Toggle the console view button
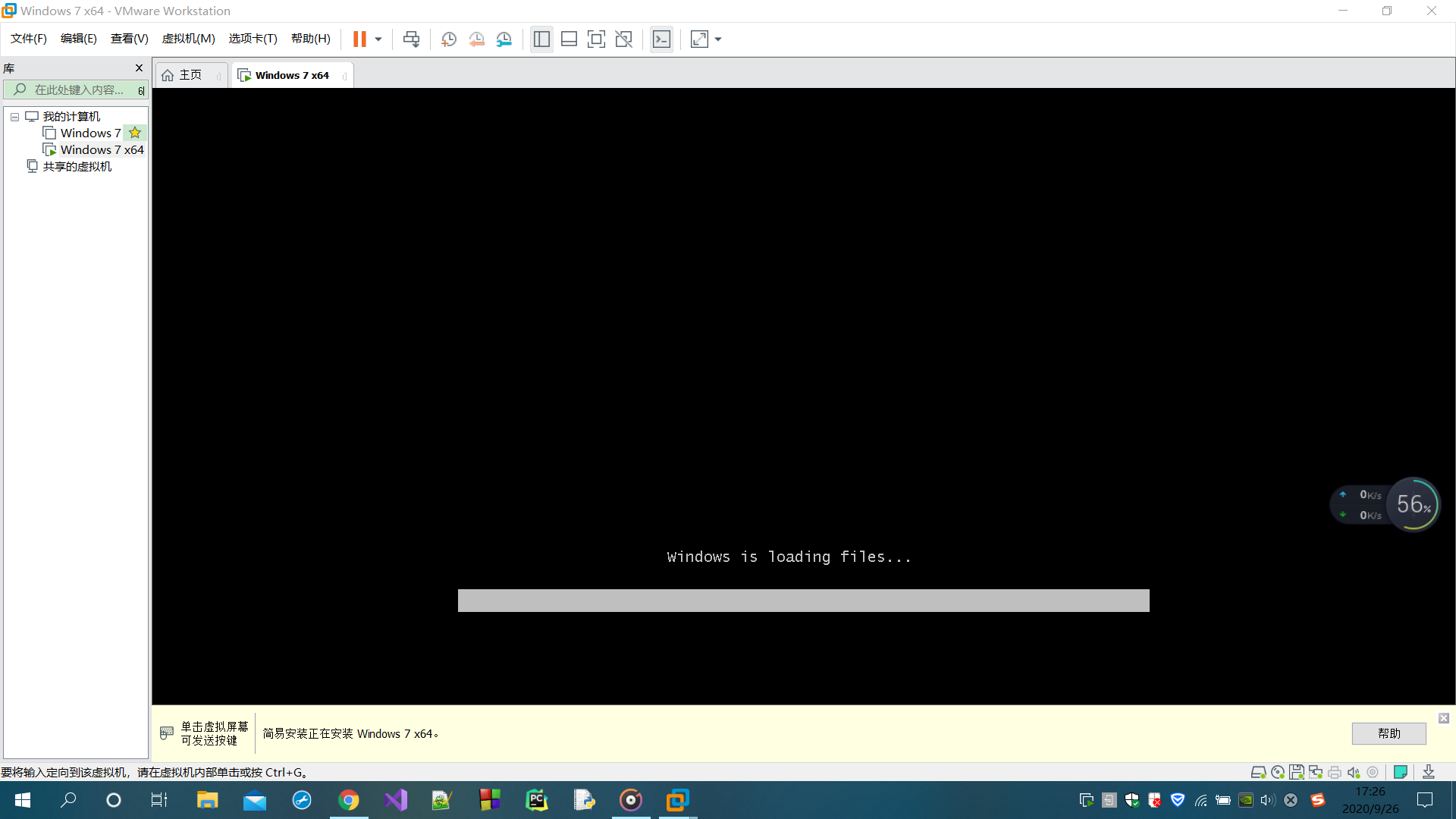The image size is (1456, 819). pyautogui.click(x=661, y=39)
